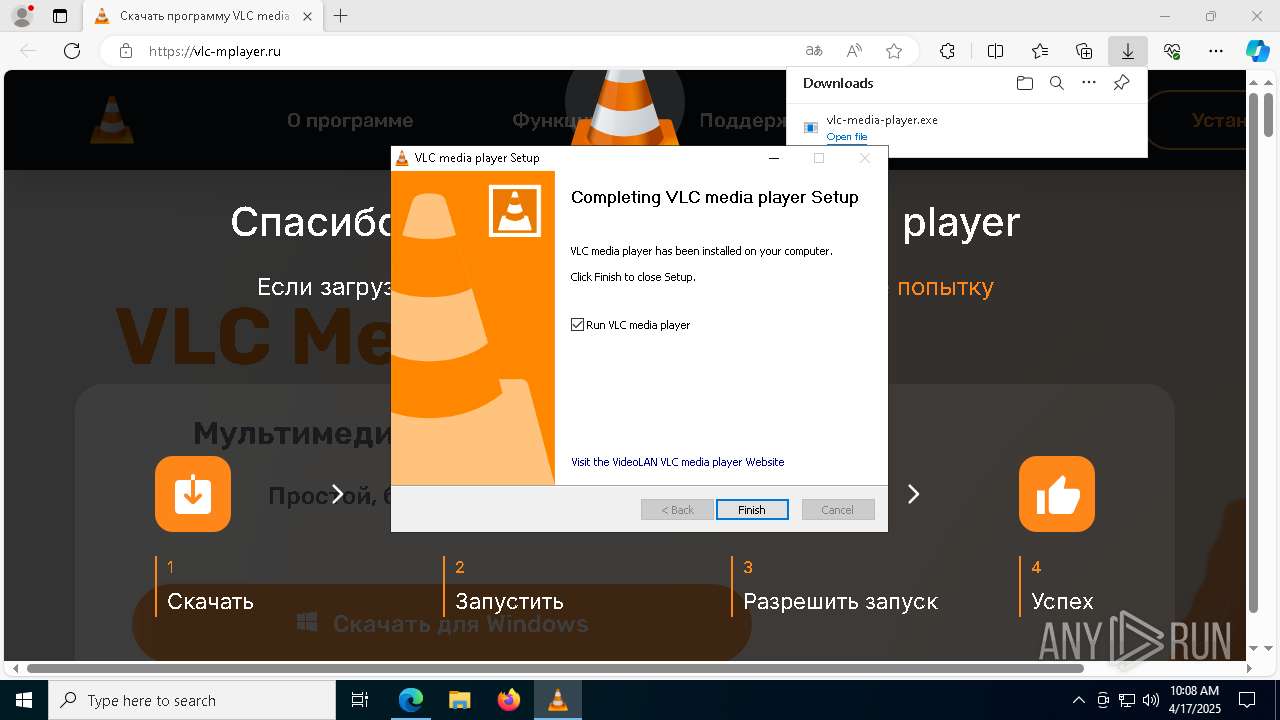
Task: Click the VLC cone logo on website
Action: 112,119
